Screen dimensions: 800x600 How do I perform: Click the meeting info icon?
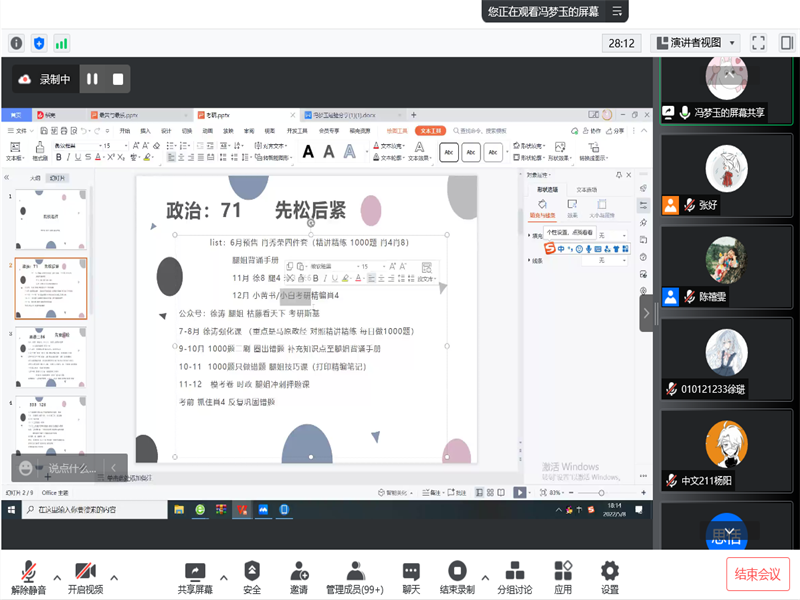pos(16,43)
